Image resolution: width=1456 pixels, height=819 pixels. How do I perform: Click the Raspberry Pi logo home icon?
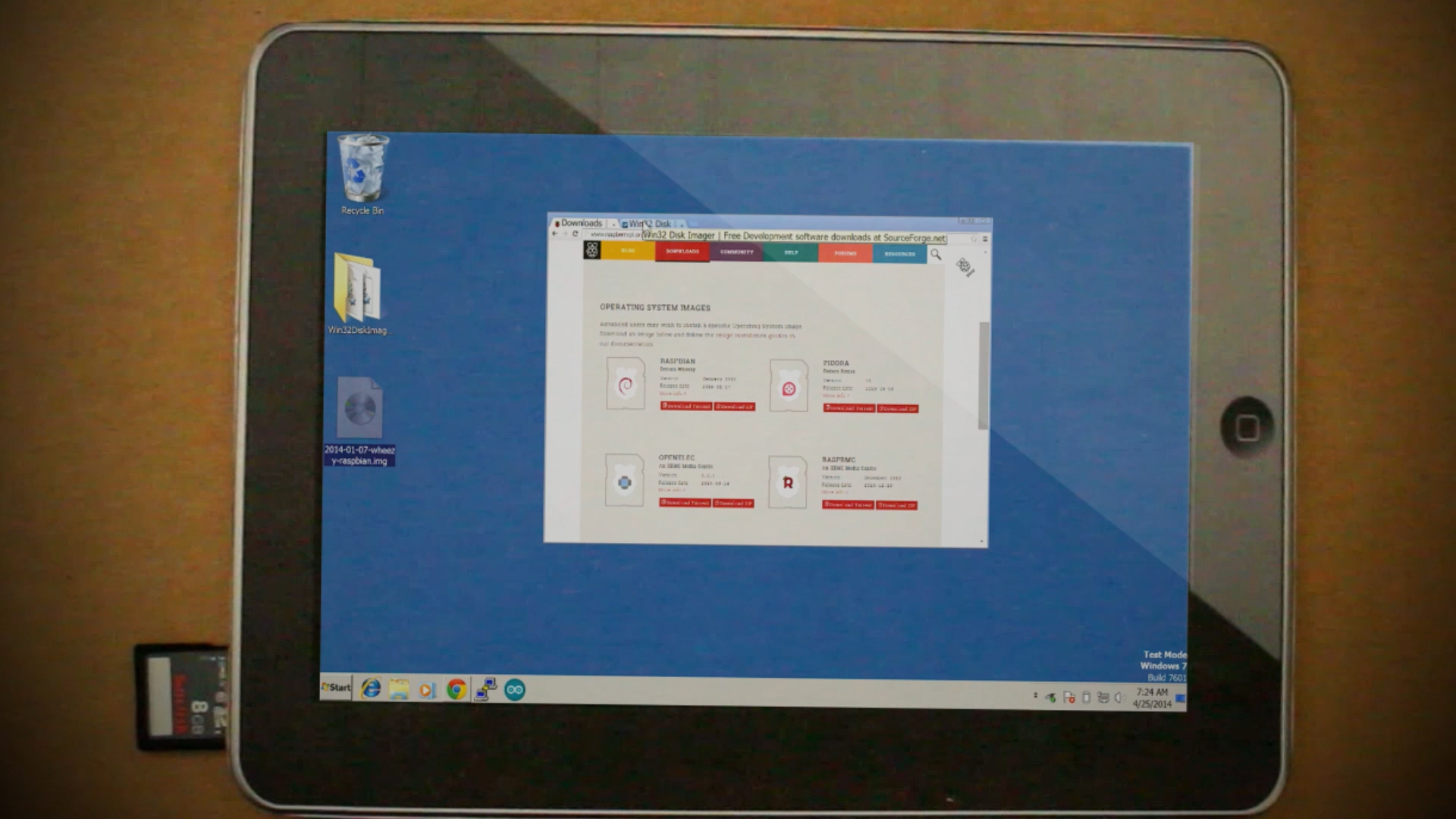[x=592, y=250]
